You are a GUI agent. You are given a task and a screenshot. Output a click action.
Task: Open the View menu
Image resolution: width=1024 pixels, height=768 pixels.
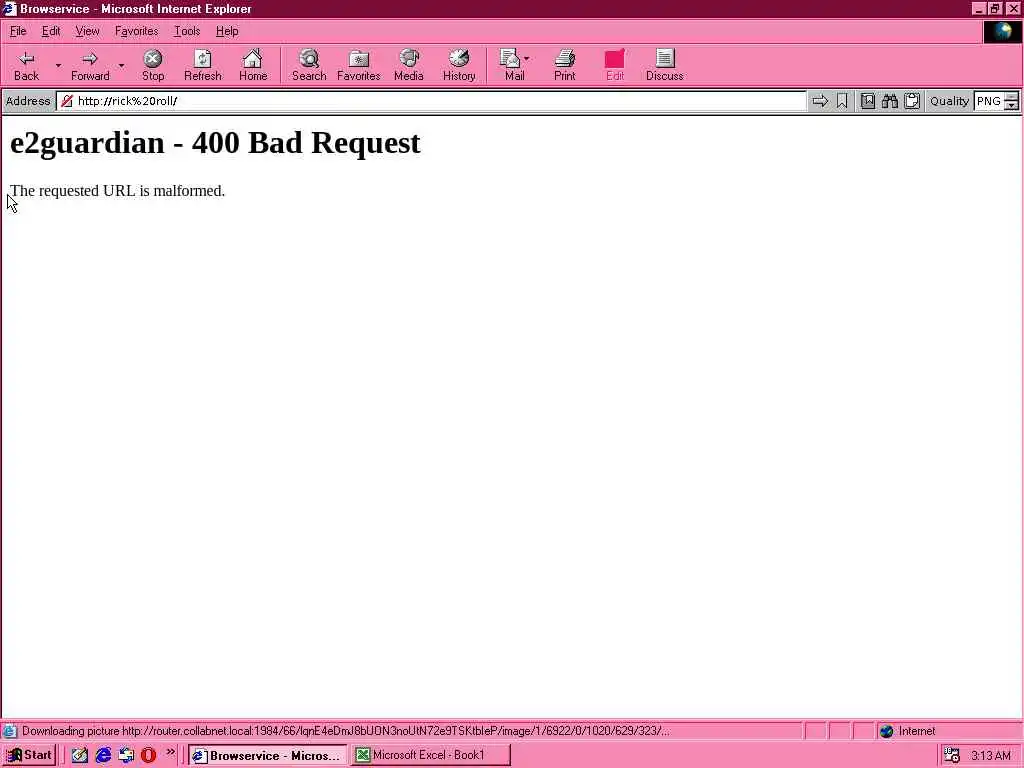(88, 31)
